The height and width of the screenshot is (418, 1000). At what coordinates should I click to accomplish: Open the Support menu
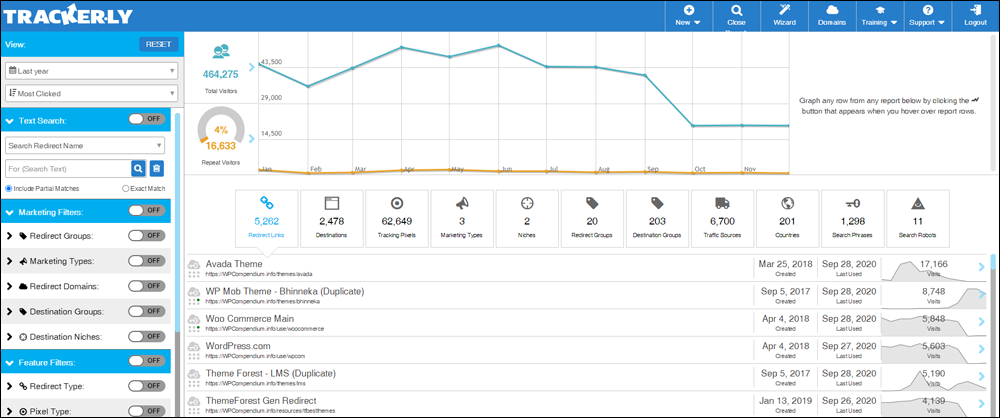coord(927,16)
